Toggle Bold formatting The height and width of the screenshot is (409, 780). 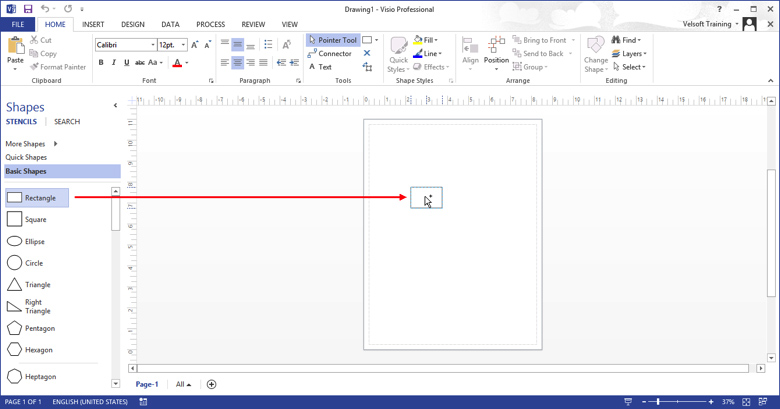click(101, 63)
